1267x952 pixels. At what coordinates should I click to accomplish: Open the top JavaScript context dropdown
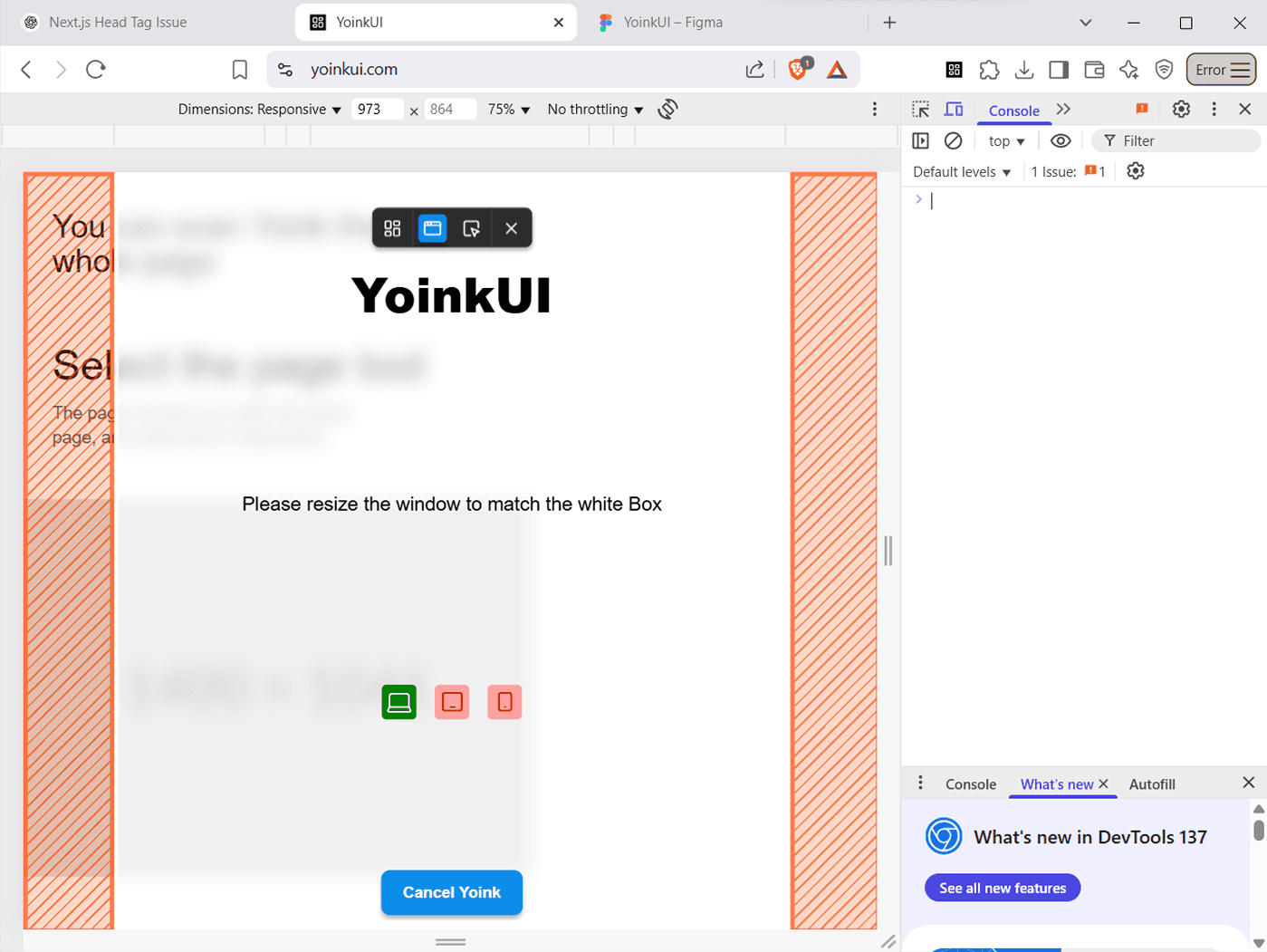coord(1006,140)
